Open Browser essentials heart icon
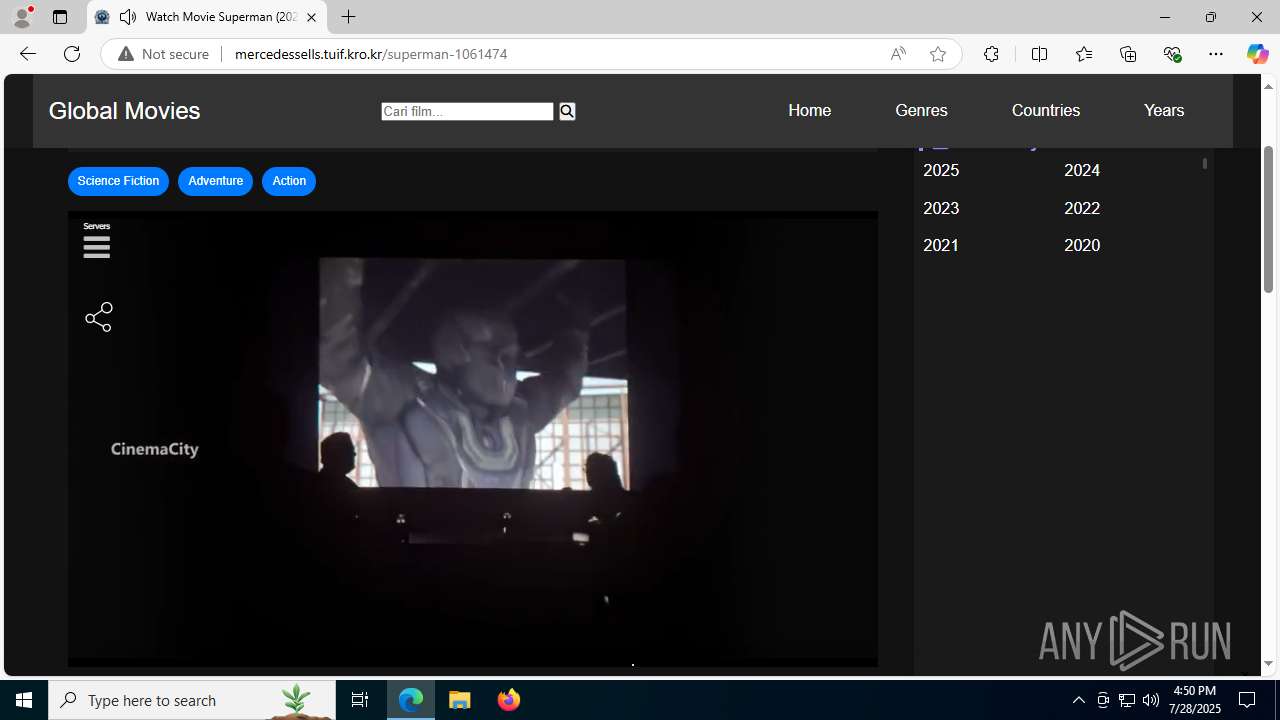This screenshot has width=1280, height=720. pos(1172,54)
